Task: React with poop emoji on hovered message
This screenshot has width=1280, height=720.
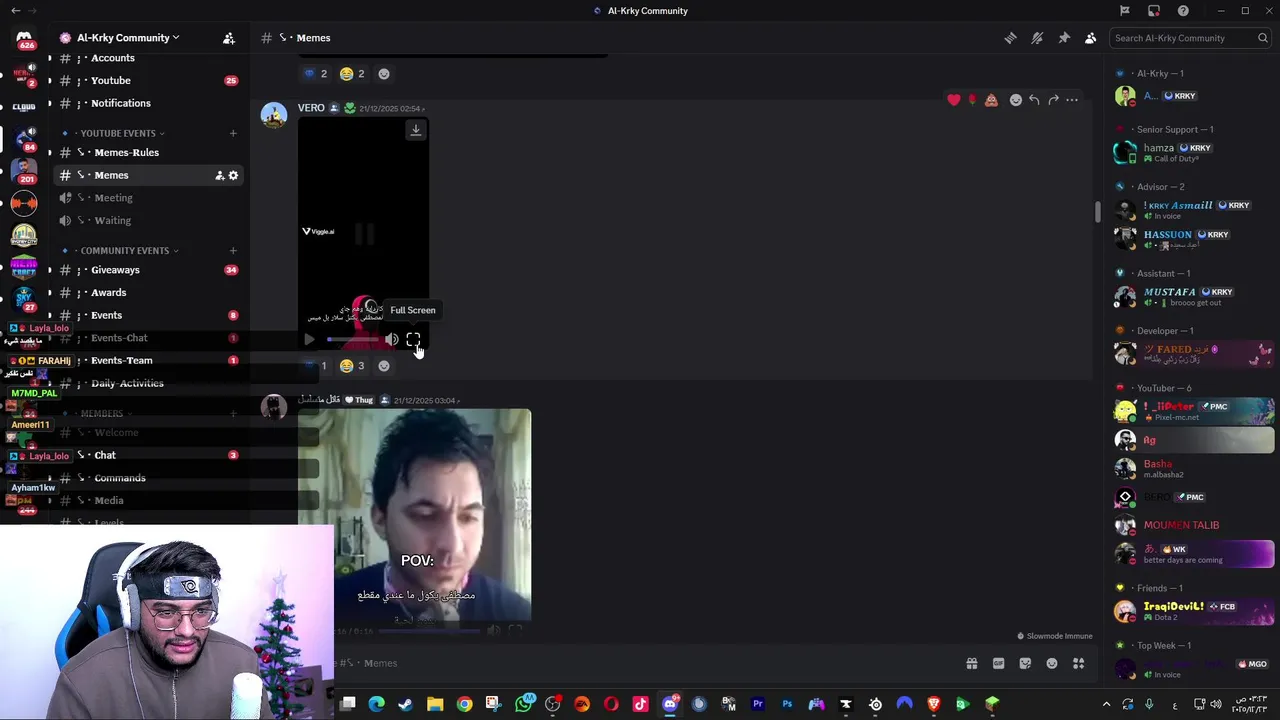Action: (991, 100)
